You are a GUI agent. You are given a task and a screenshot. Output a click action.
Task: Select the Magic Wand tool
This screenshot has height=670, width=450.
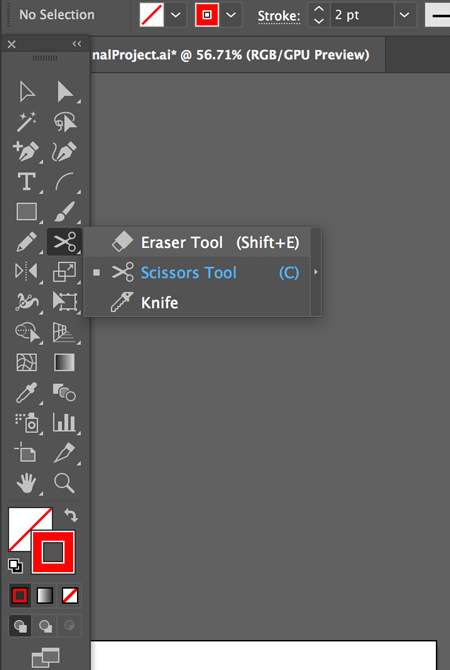click(x=26, y=122)
